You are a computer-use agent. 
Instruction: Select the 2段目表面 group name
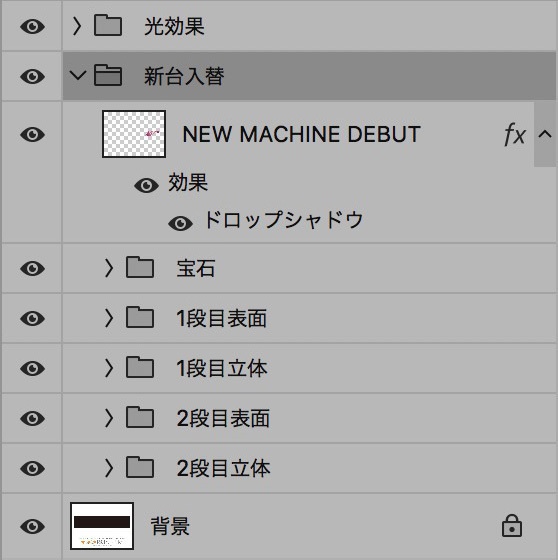pos(223,418)
